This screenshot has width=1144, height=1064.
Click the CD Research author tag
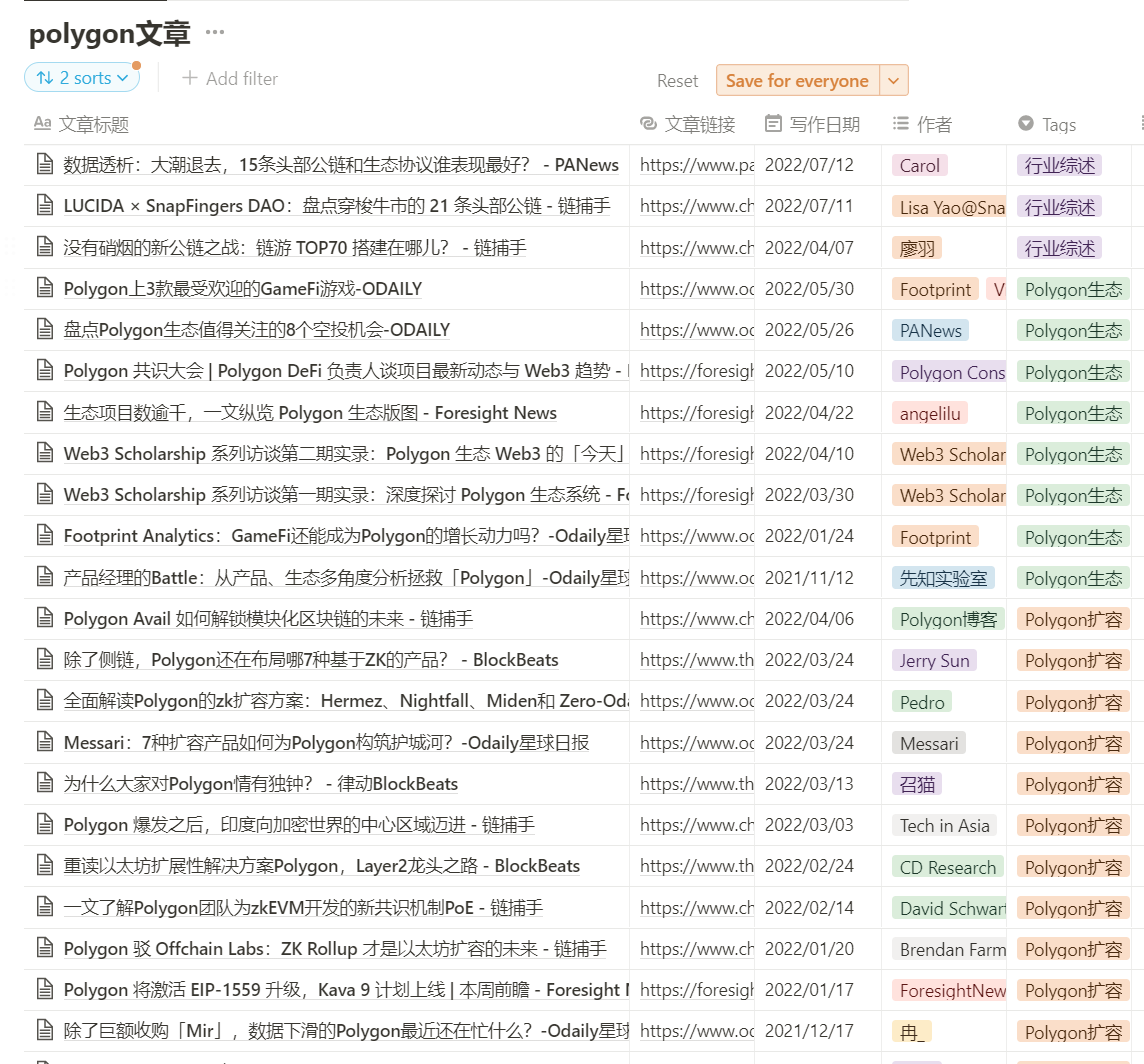(948, 868)
